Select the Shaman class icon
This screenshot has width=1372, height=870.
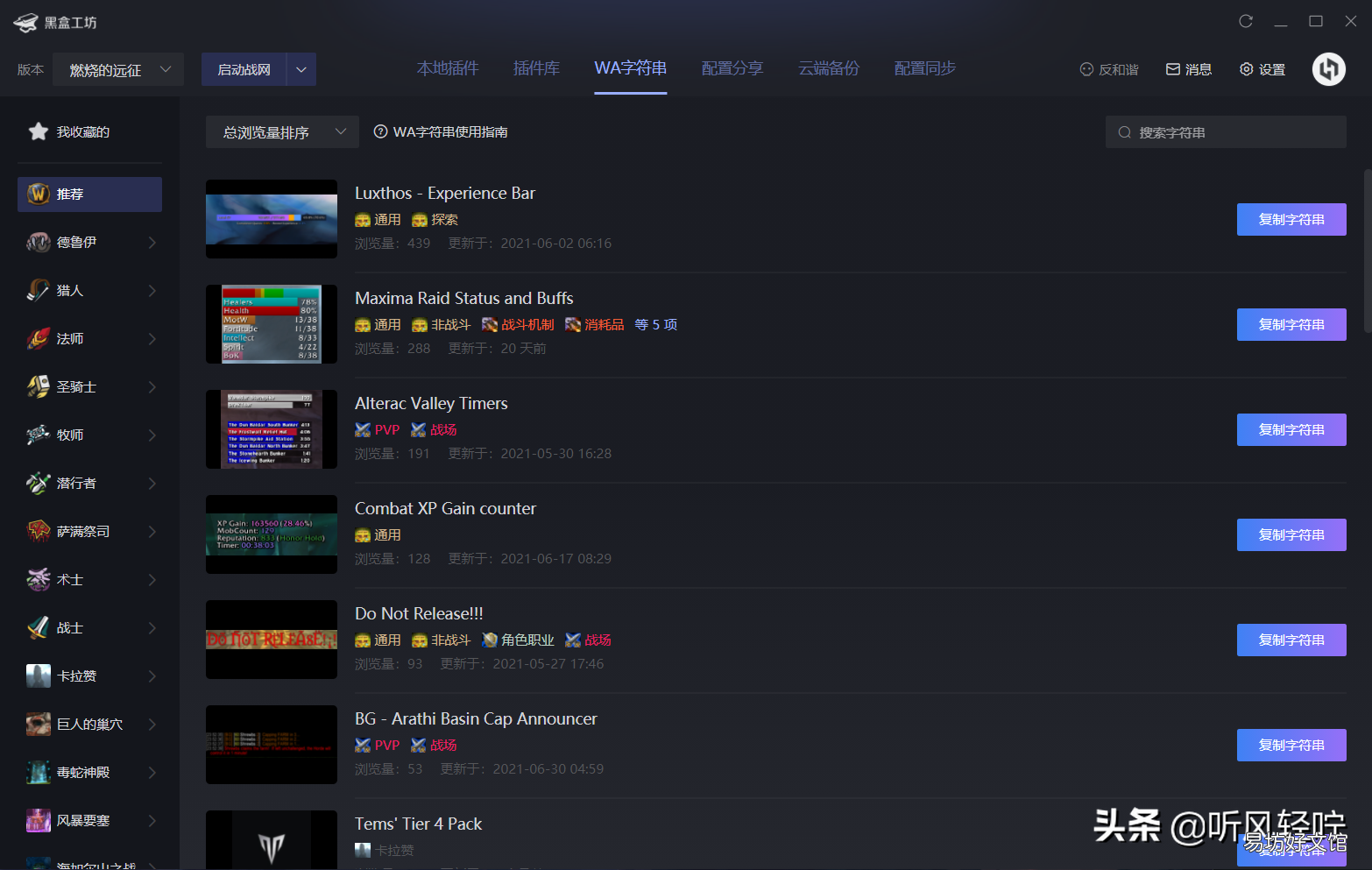point(39,531)
